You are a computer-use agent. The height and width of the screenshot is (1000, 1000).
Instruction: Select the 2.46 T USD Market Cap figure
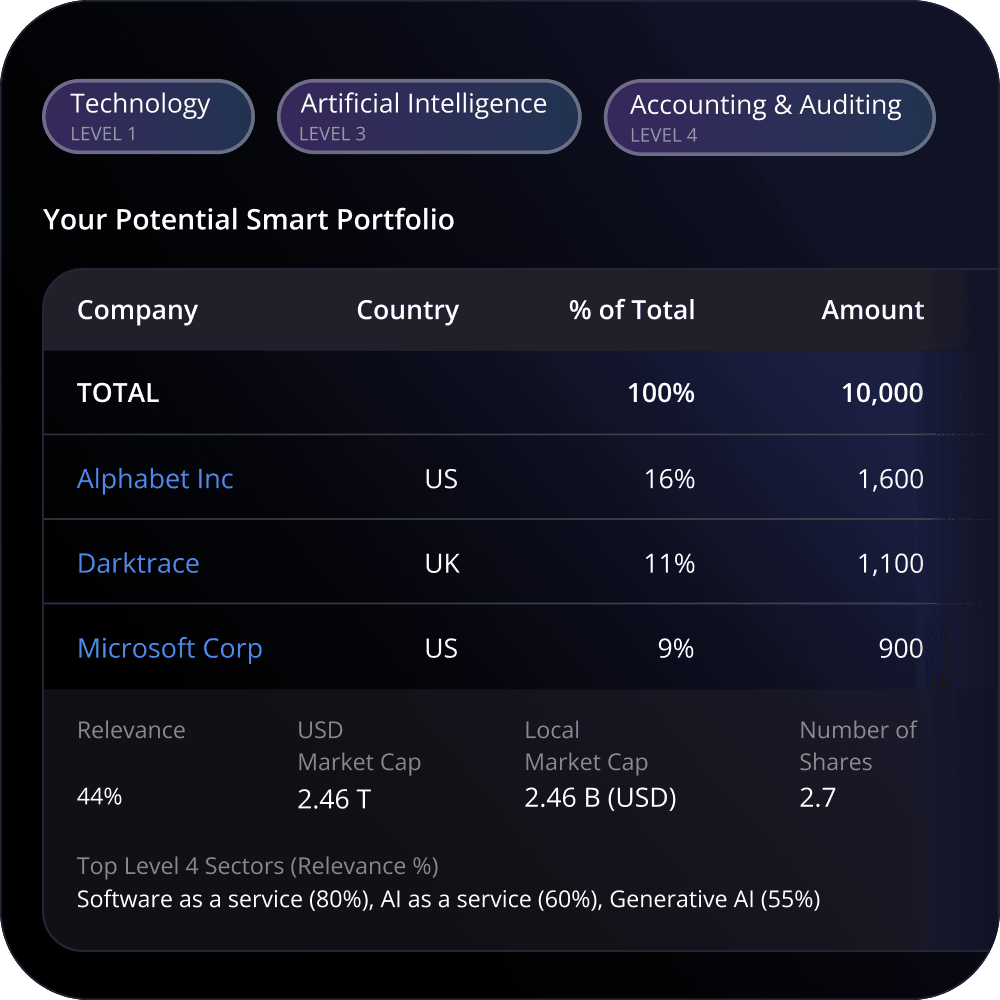(x=333, y=799)
